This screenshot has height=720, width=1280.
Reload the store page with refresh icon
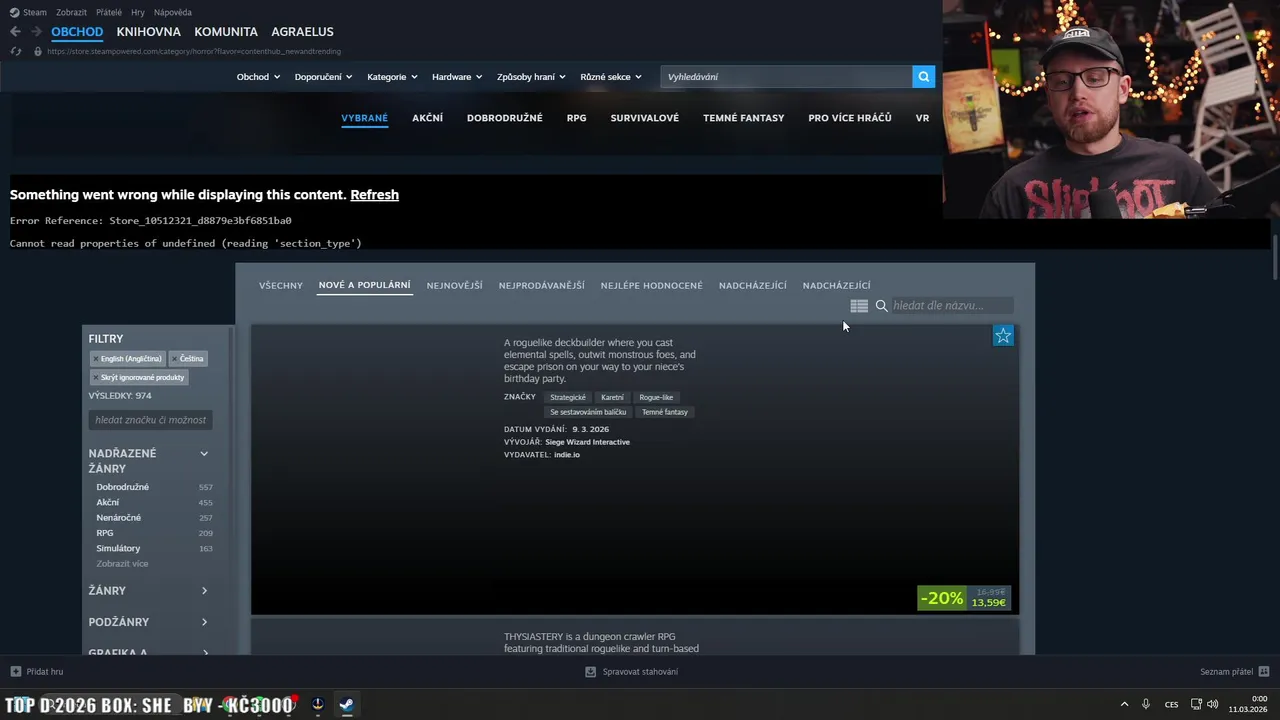coord(16,51)
